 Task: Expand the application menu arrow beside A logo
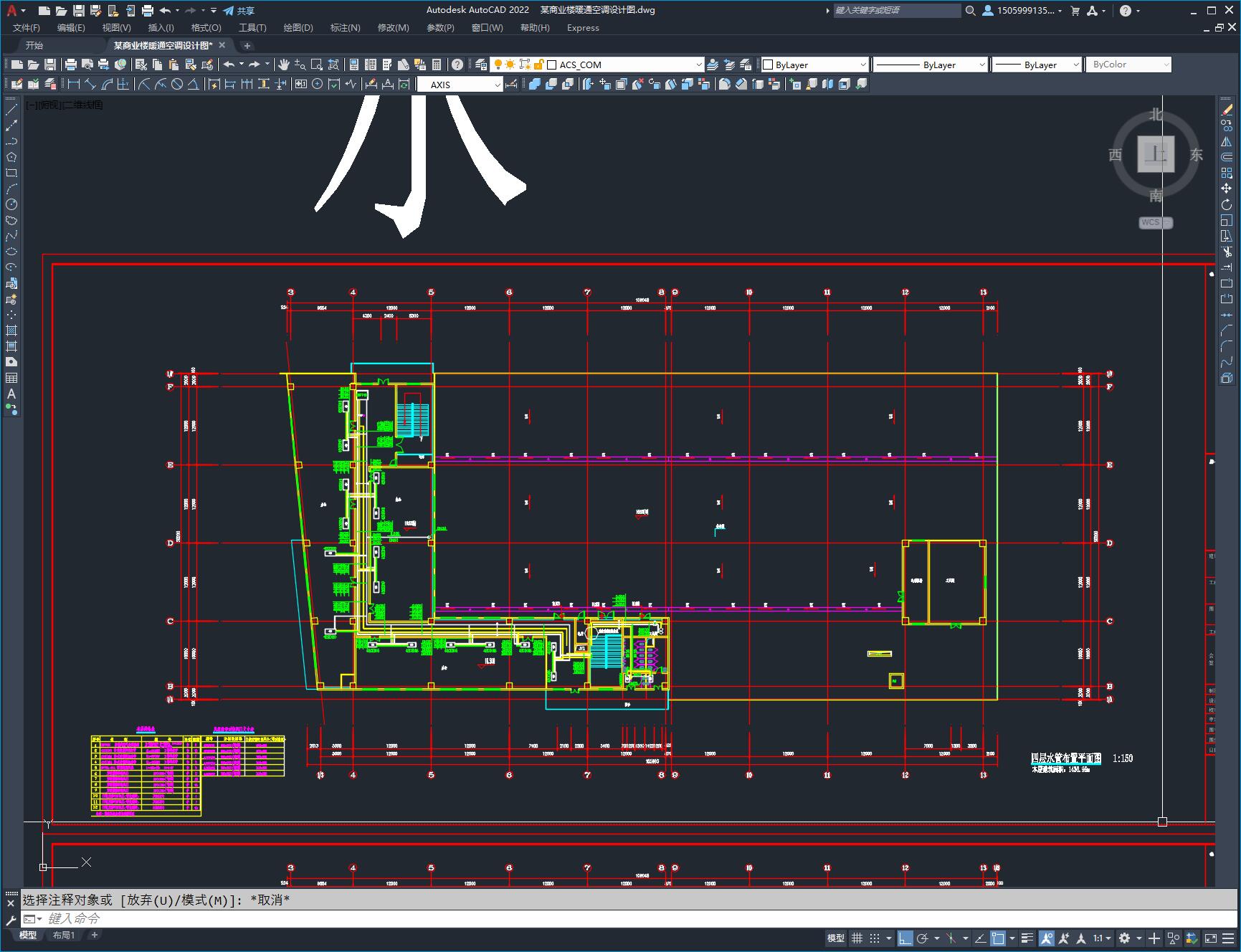(x=24, y=11)
